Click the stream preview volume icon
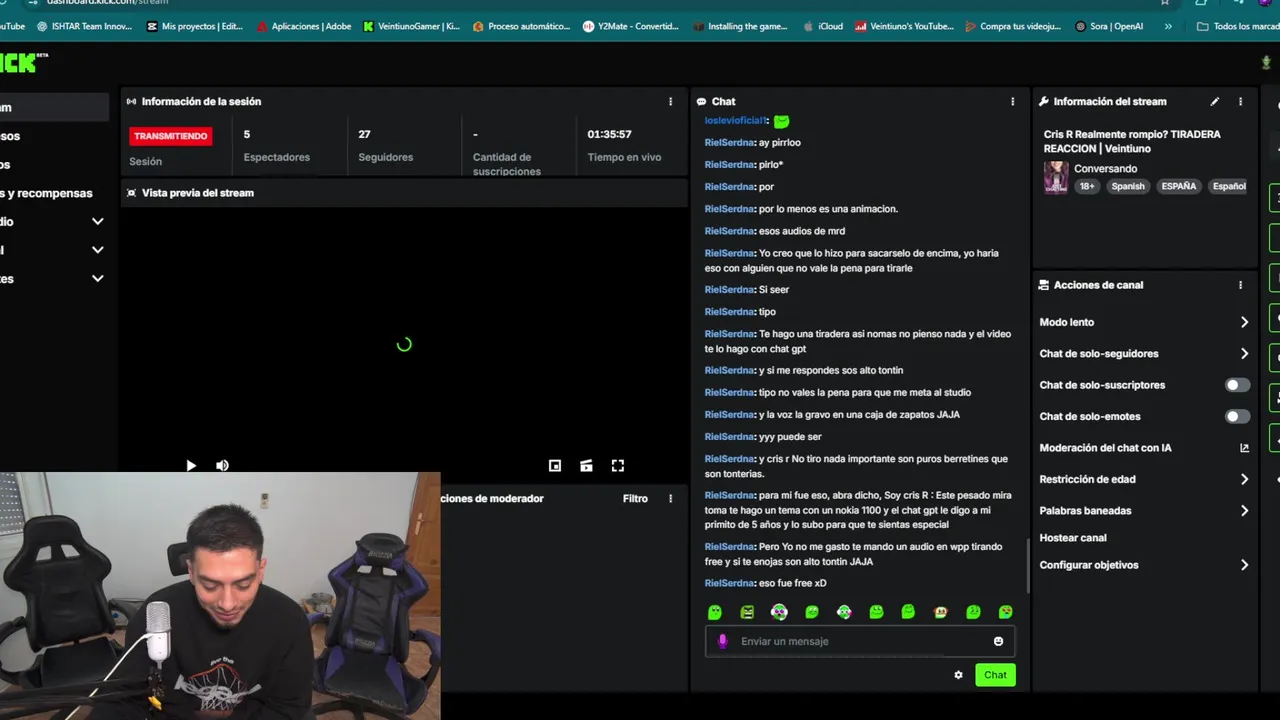This screenshot has height=720, width=1280. [222, 465]
